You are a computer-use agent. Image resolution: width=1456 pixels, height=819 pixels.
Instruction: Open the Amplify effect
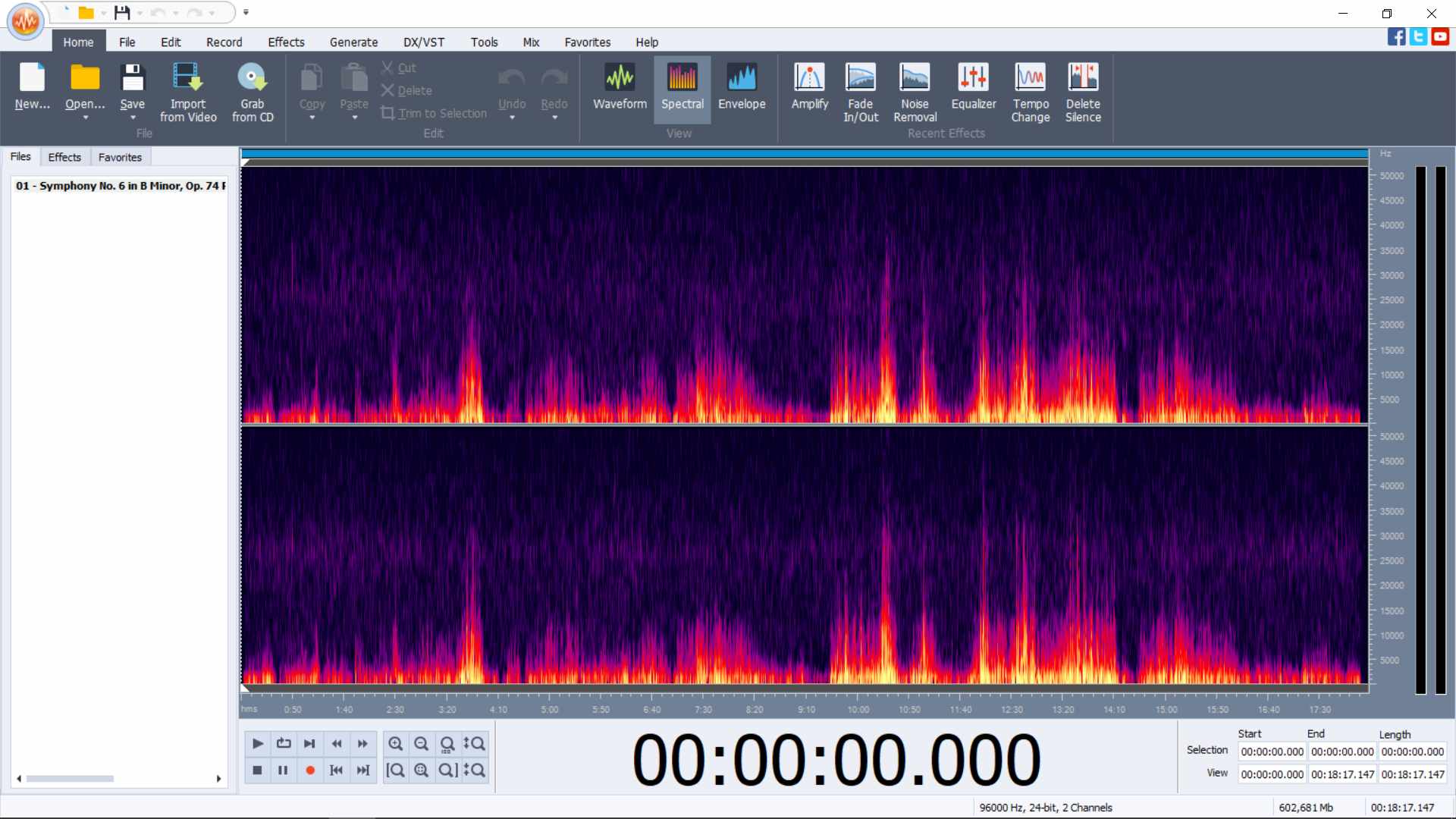coord(809,77)
